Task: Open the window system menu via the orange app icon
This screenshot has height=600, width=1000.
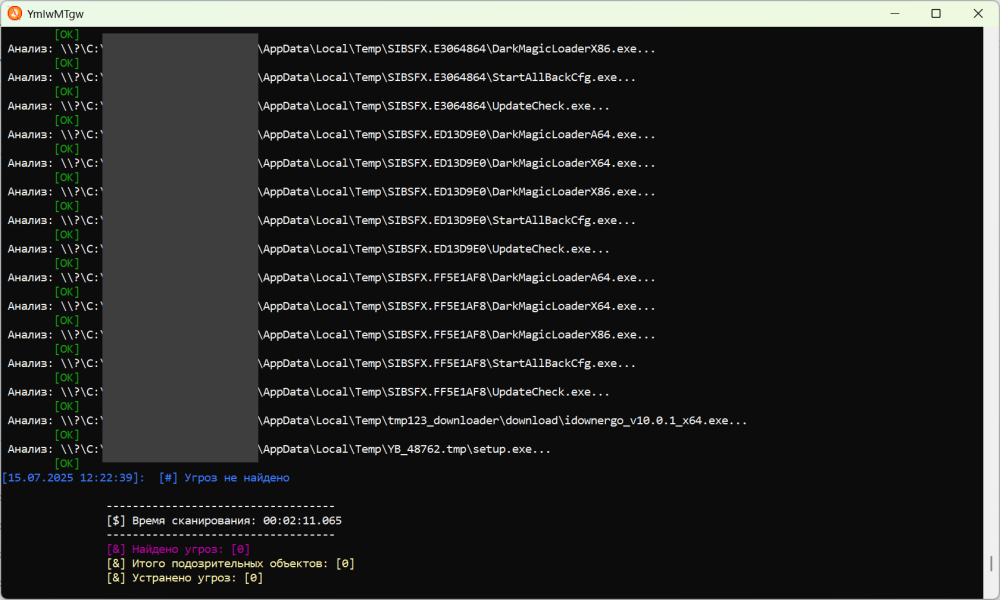Action: click(x=15, y=13)
